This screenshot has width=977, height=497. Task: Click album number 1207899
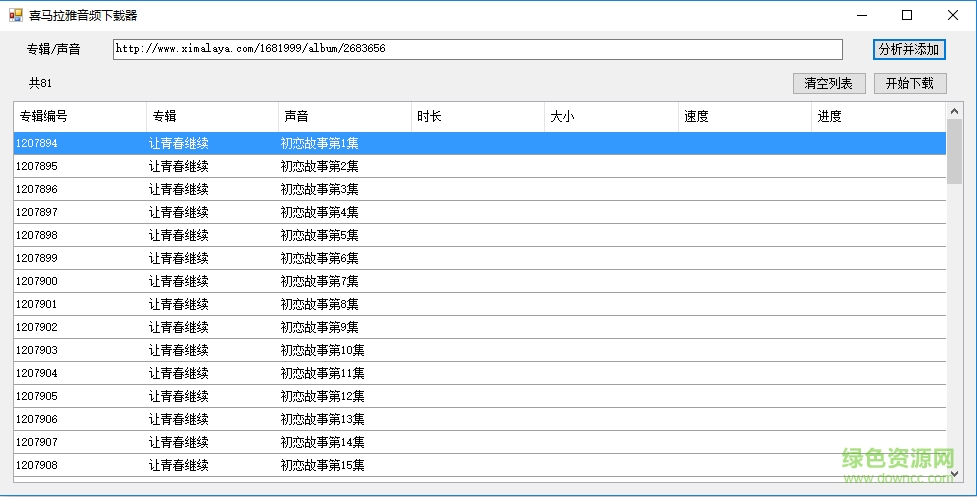click(37, 258)
